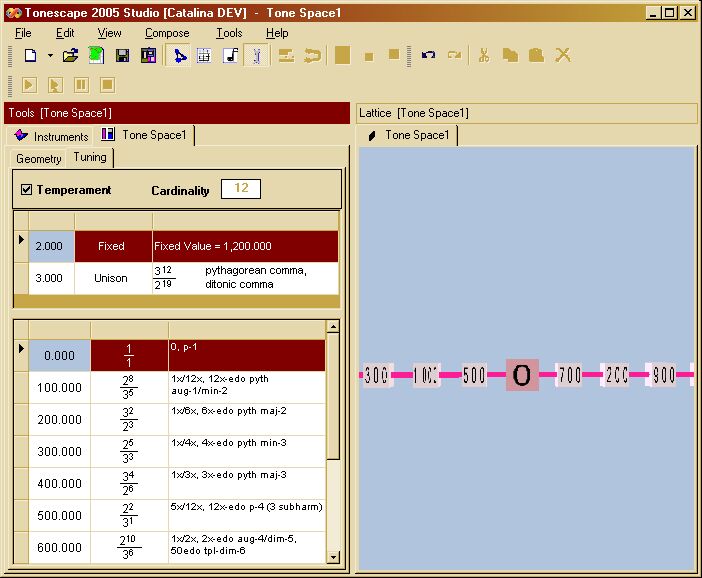
Task: Select the Tone Space1 tab in Lattice panel
Action: [408, 135]
